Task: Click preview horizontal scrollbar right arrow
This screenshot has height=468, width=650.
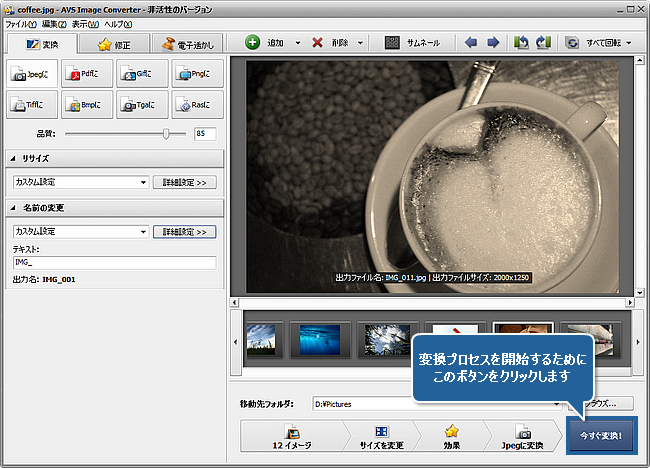Action: [x=630, y=303]
